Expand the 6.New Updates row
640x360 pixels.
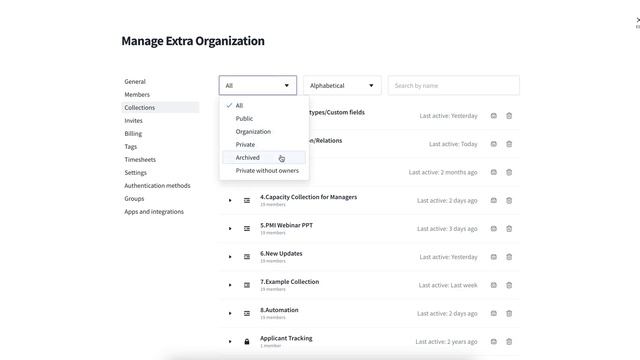point(230,257)
